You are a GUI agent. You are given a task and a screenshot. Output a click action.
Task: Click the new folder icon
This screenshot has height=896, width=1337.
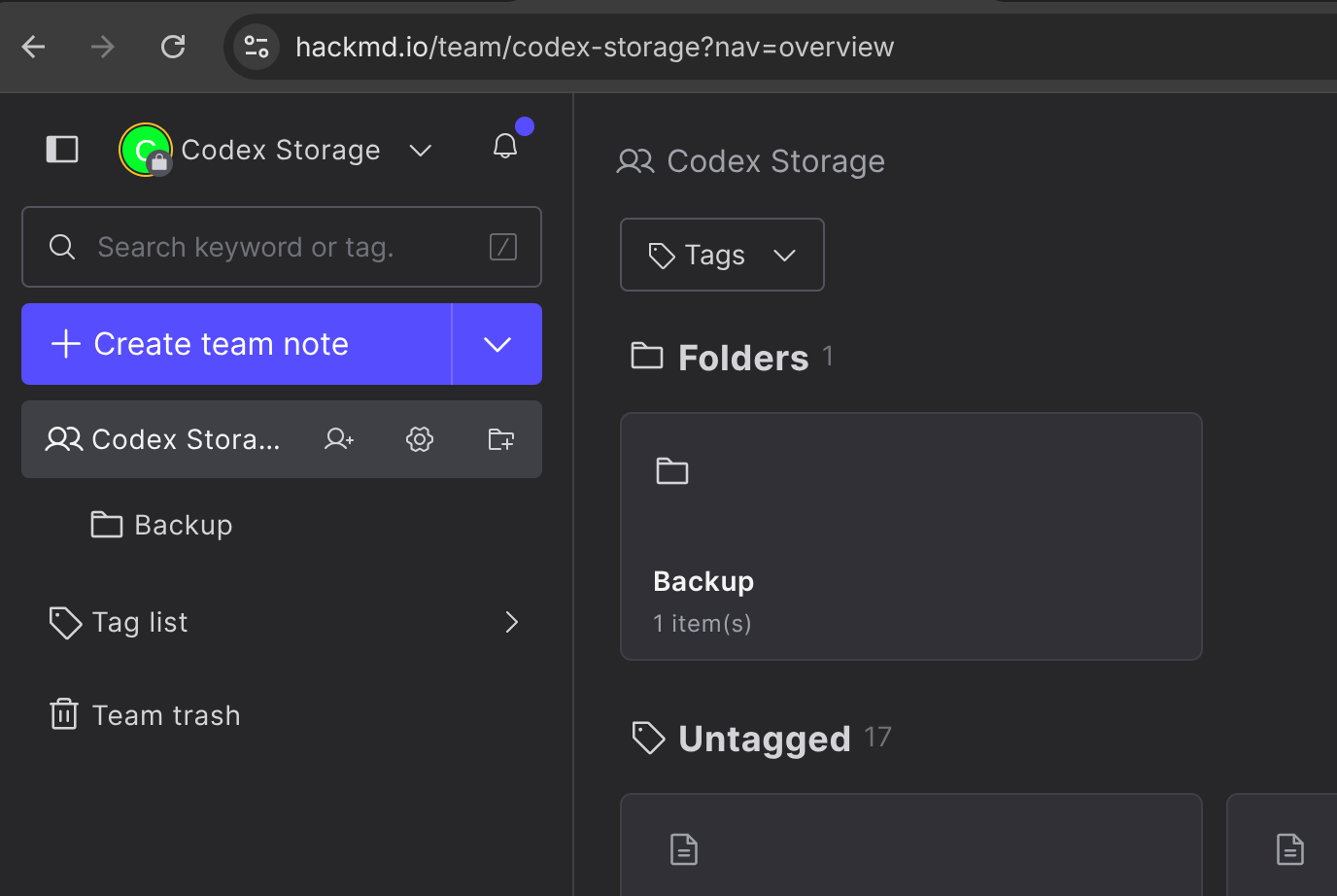point(501,439)
